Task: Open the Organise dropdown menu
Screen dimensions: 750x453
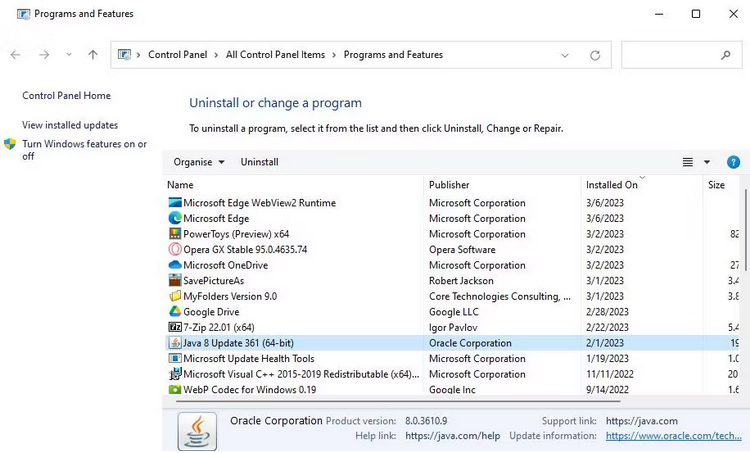Action: pyautogui.click(x=199, y=162)
